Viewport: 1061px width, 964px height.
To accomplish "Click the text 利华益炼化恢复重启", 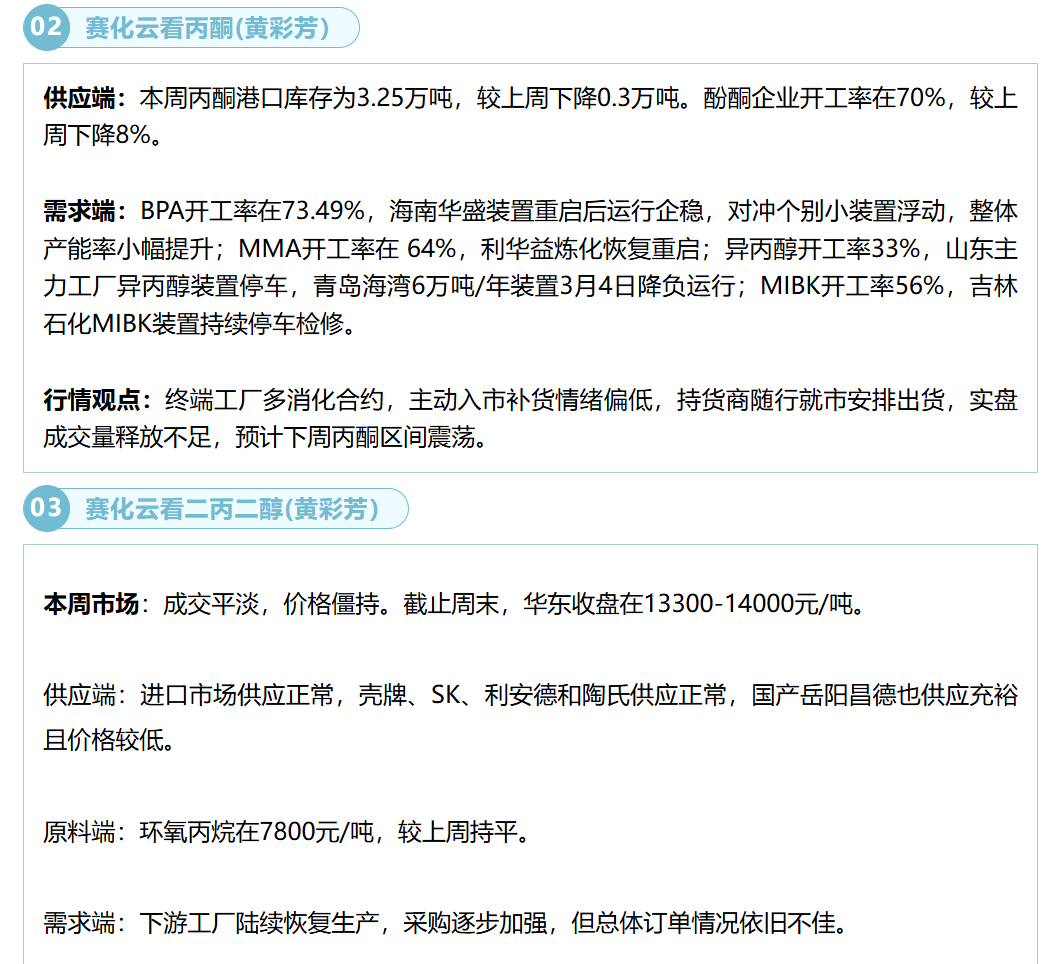I will 590,249.
